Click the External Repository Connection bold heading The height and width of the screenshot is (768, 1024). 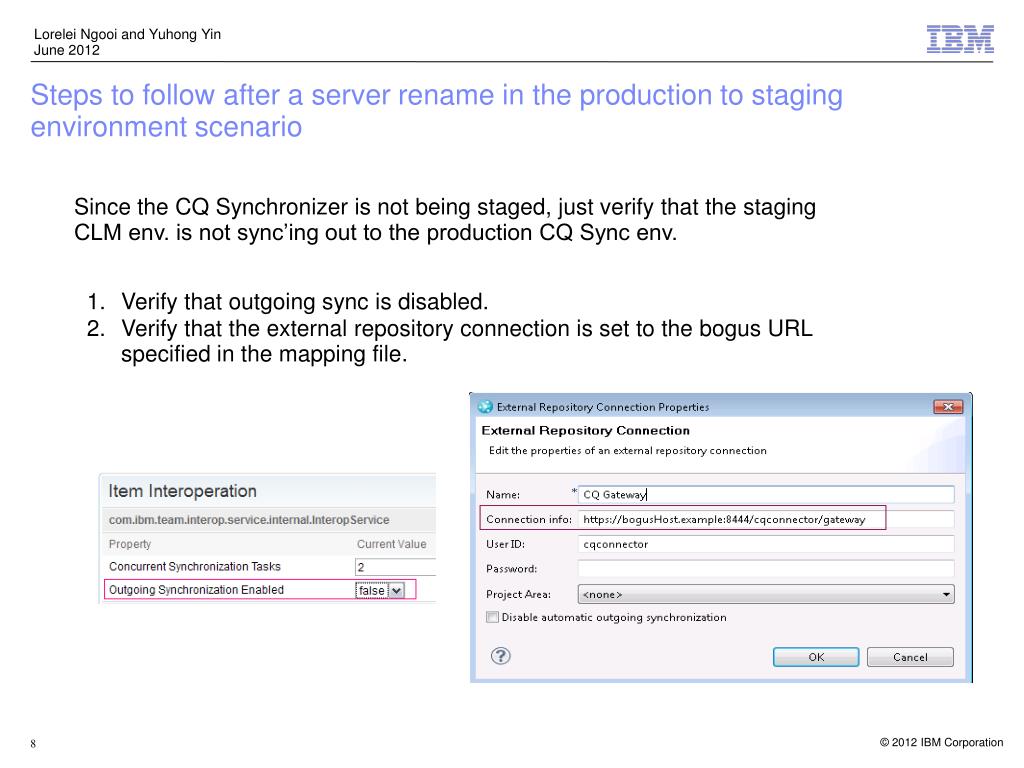(585, 430)
